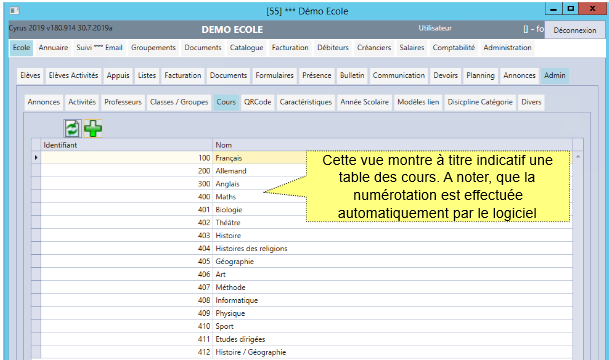Click the app icon in the title bar

(14, 10)
